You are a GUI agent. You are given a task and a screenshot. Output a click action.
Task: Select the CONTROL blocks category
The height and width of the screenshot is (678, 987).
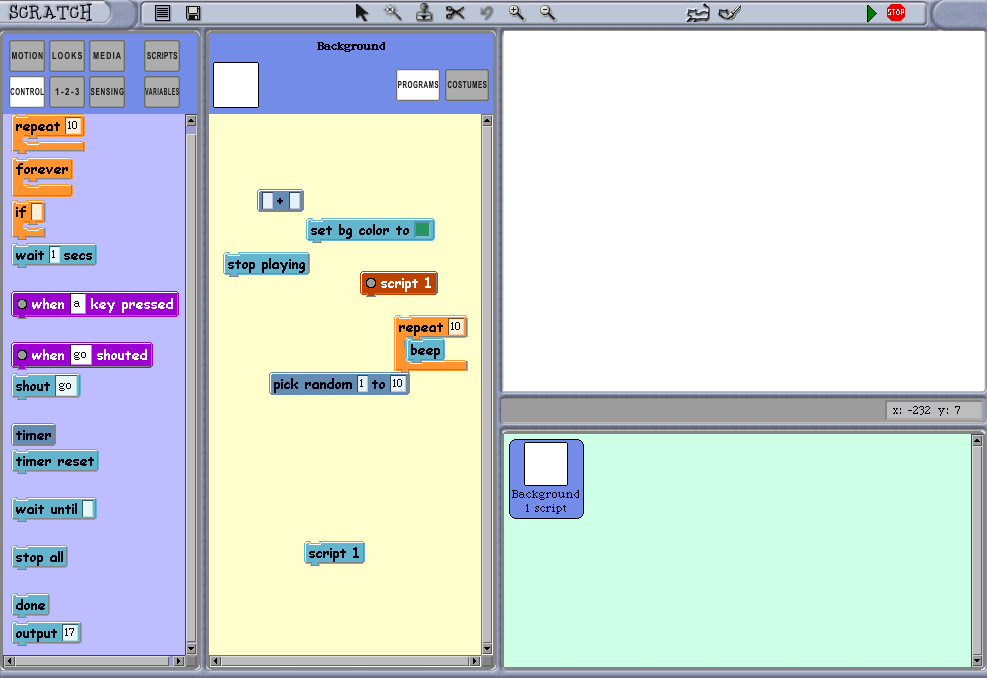click(27, 92)
